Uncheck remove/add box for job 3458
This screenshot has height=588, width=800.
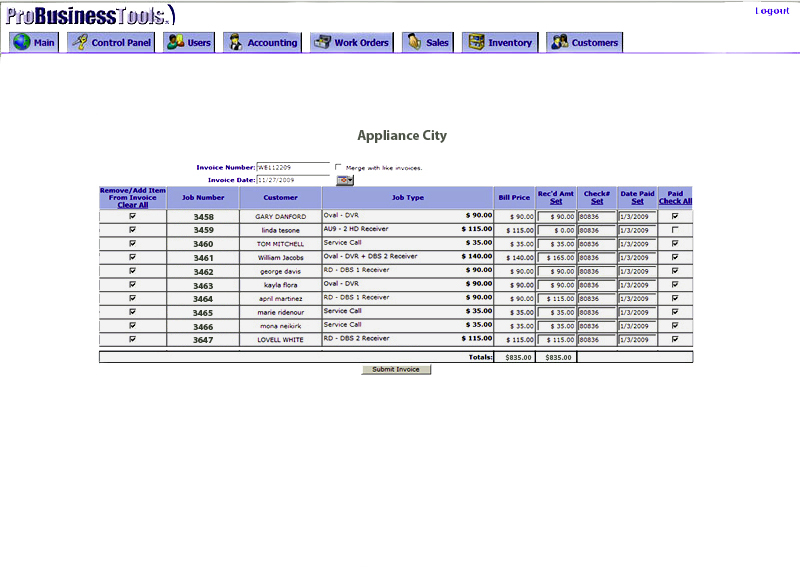tap(133, 216)
